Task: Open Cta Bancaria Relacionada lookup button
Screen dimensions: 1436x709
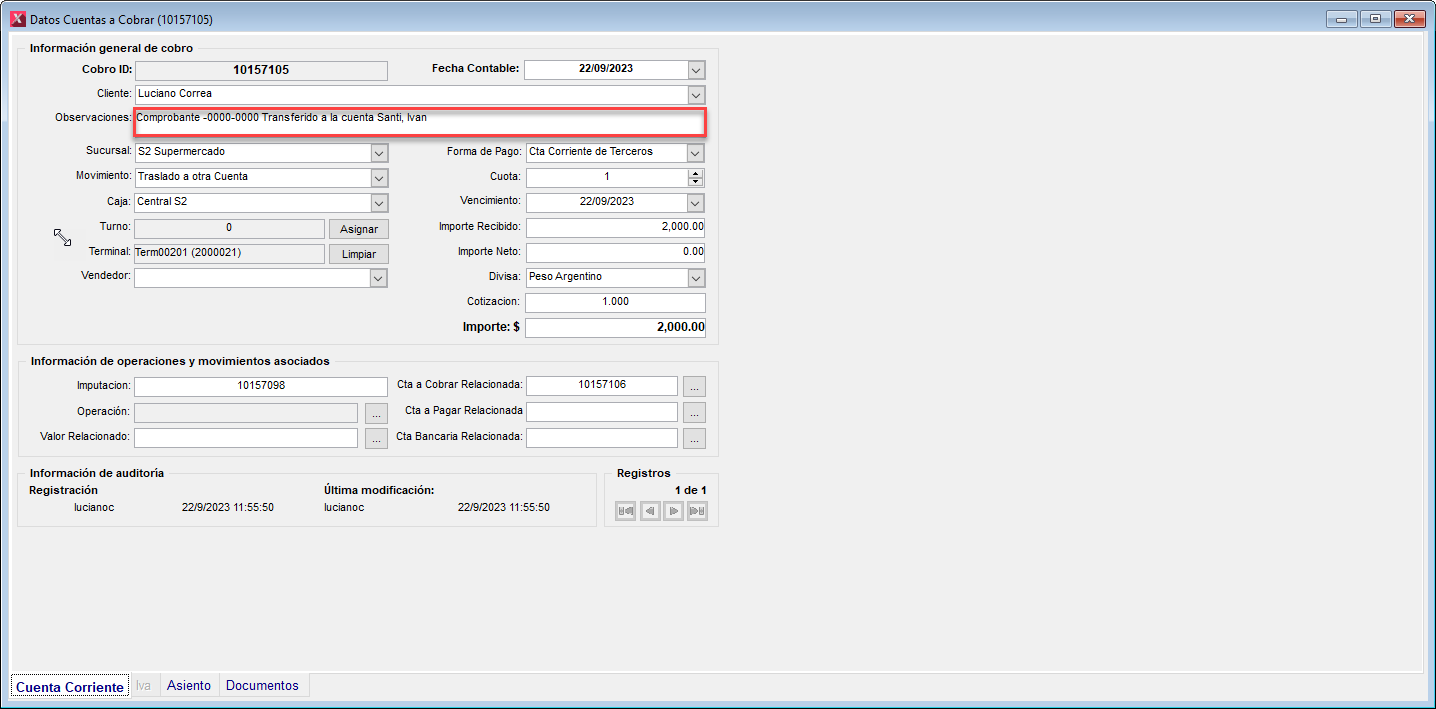Action: point(696,438)
